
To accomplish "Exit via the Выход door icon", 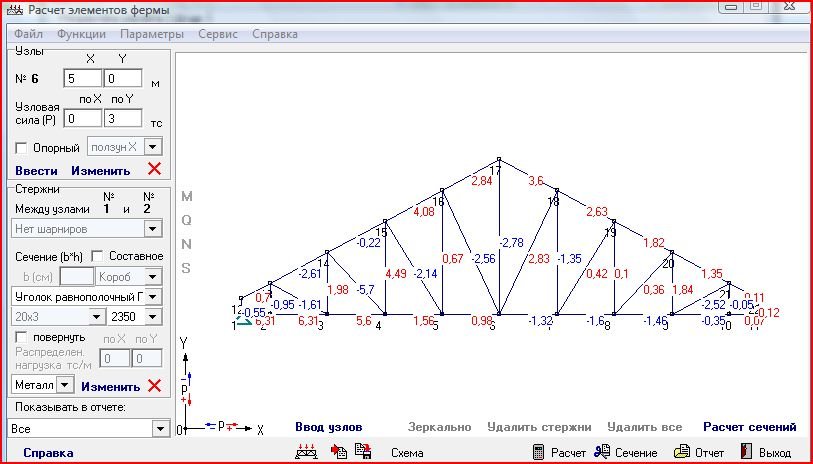I will (766, 452).
